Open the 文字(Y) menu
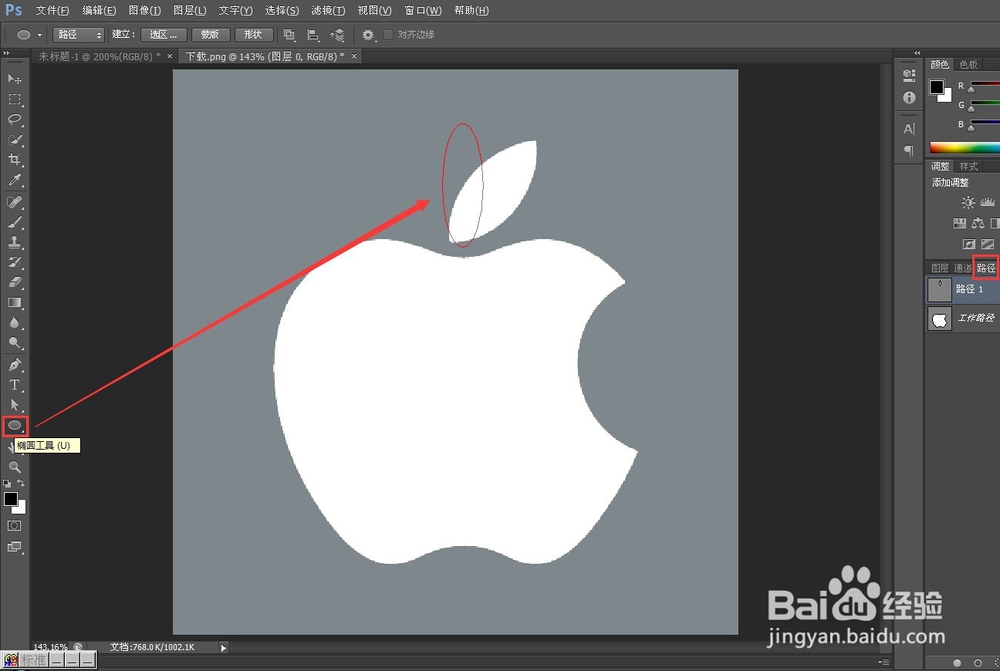1000x671 pixels. 235,10
